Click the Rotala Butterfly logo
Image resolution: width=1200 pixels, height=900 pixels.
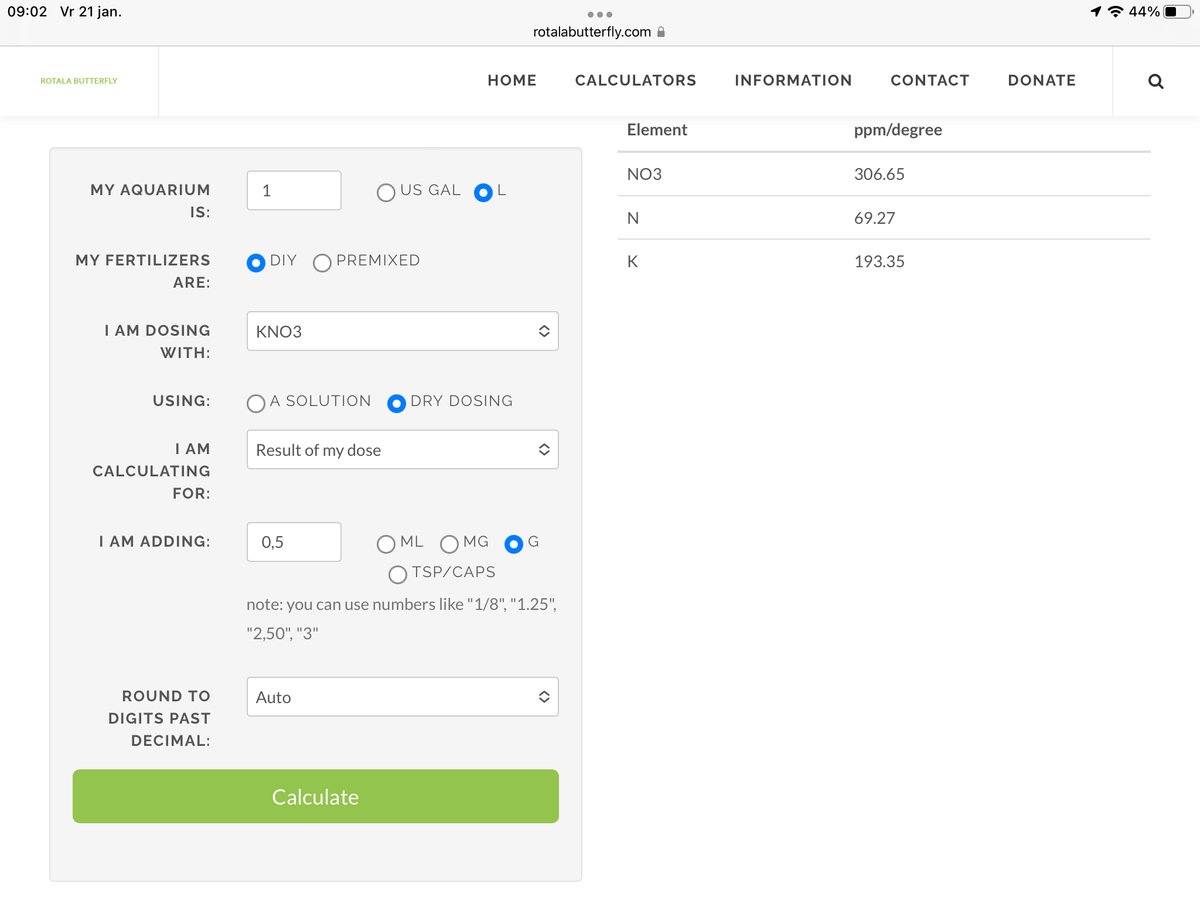click(78, 81)
